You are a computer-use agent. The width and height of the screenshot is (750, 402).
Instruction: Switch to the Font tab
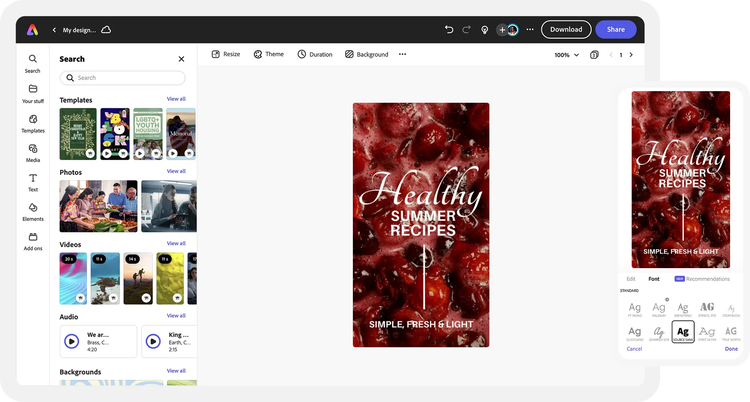(653, 279)
